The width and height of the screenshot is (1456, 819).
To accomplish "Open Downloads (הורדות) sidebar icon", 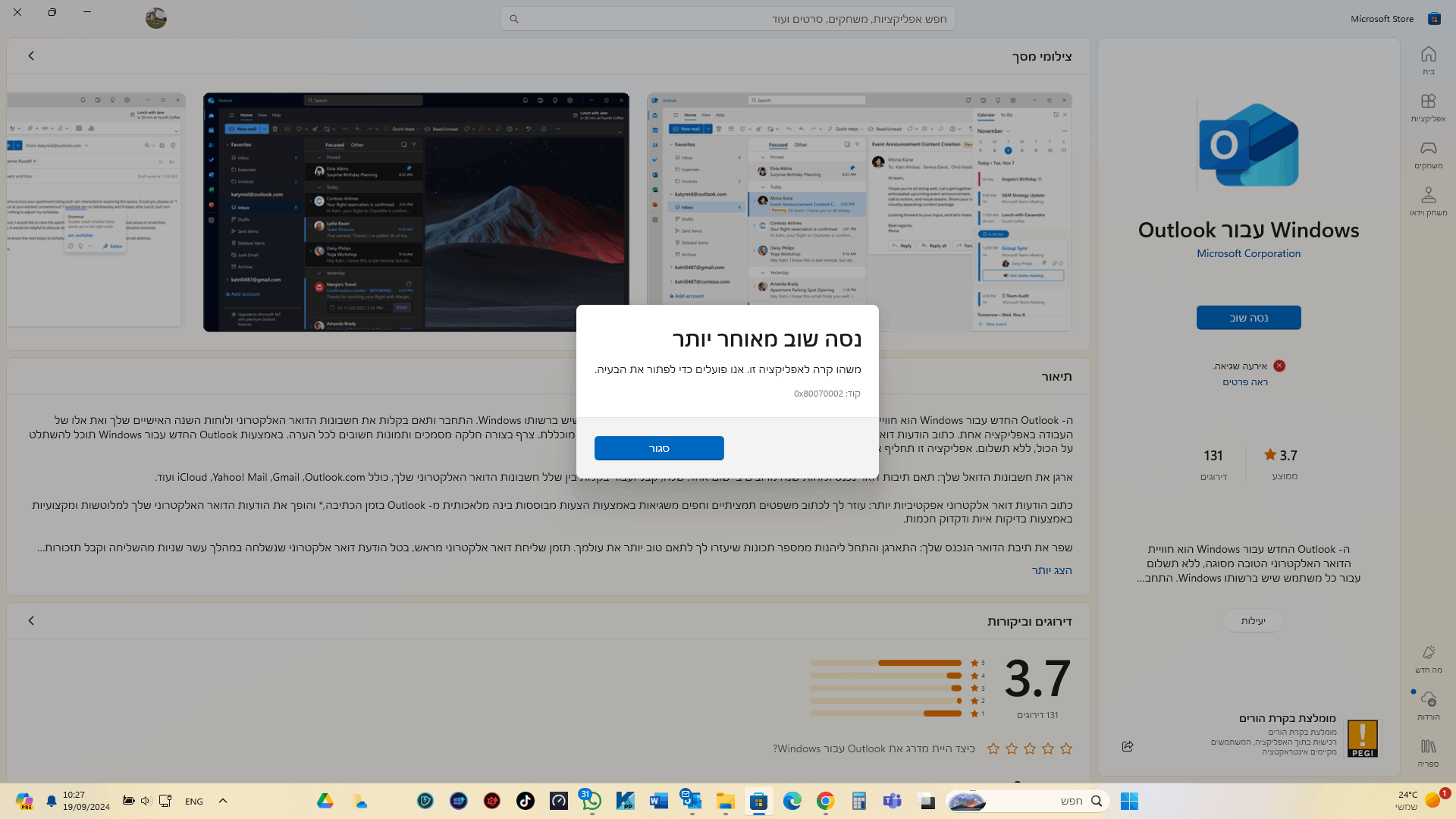I will (1428, 704).
